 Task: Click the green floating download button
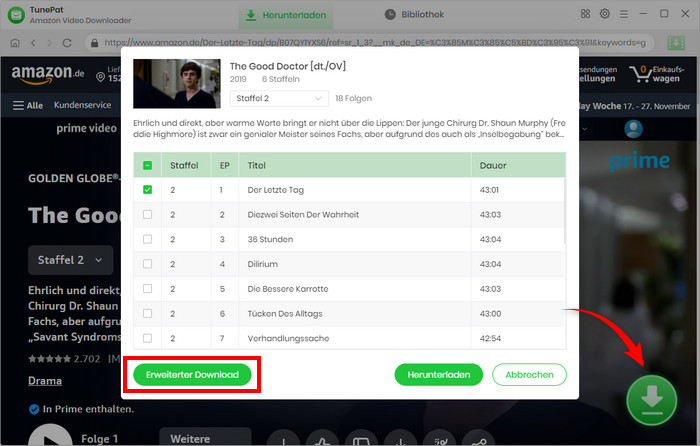[x=651, y=399]
